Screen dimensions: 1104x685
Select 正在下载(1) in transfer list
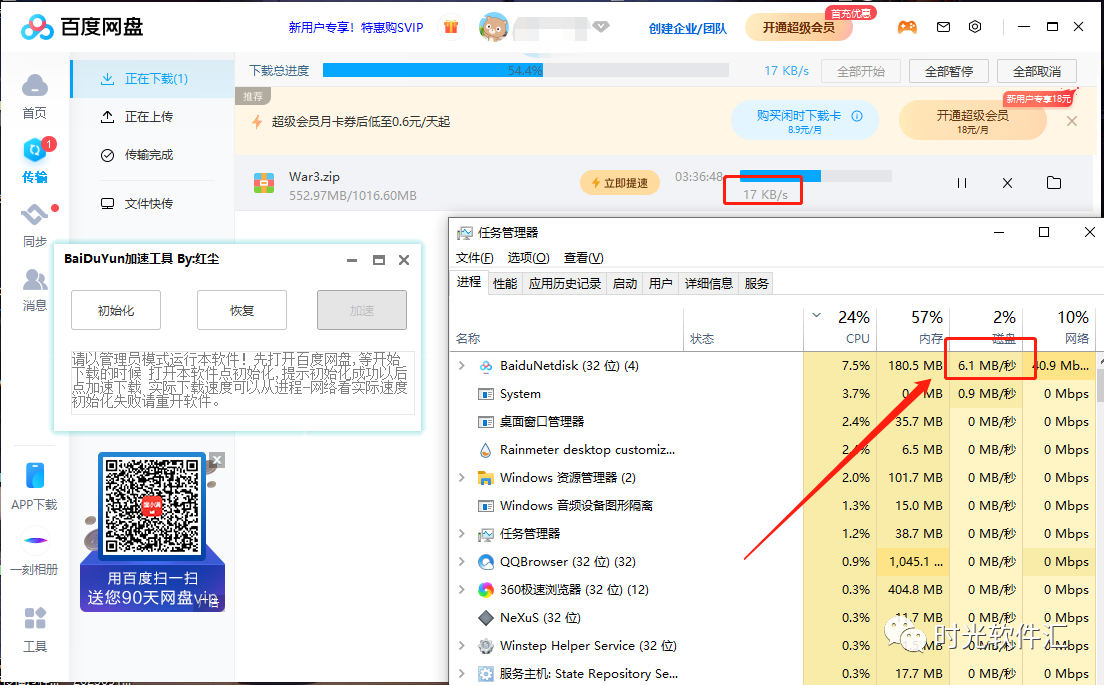[x=153, y=79]
